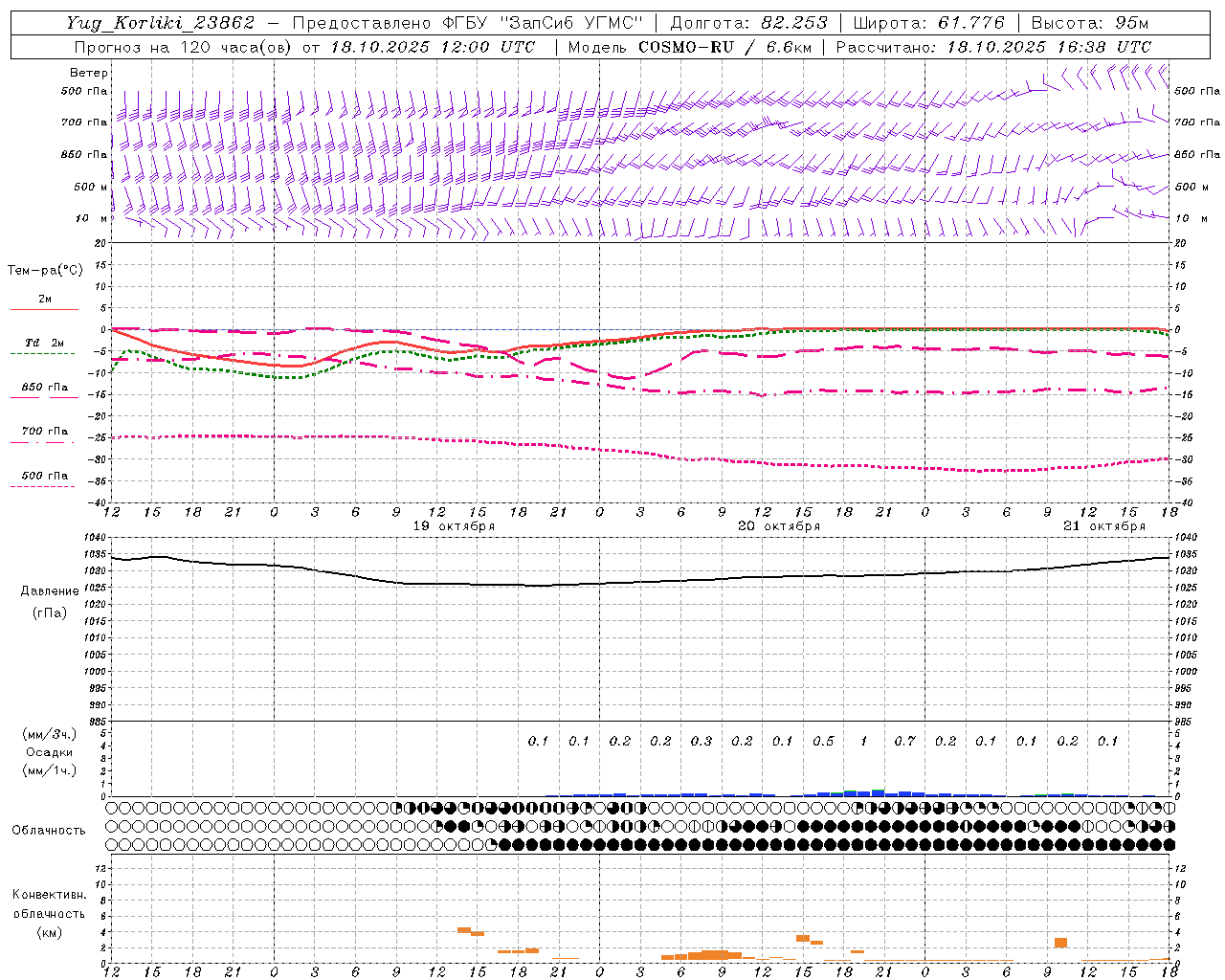Click the 'Td 2м' legend label
Viewport: 1225px width, 980px height.
(x=44, y=343)
